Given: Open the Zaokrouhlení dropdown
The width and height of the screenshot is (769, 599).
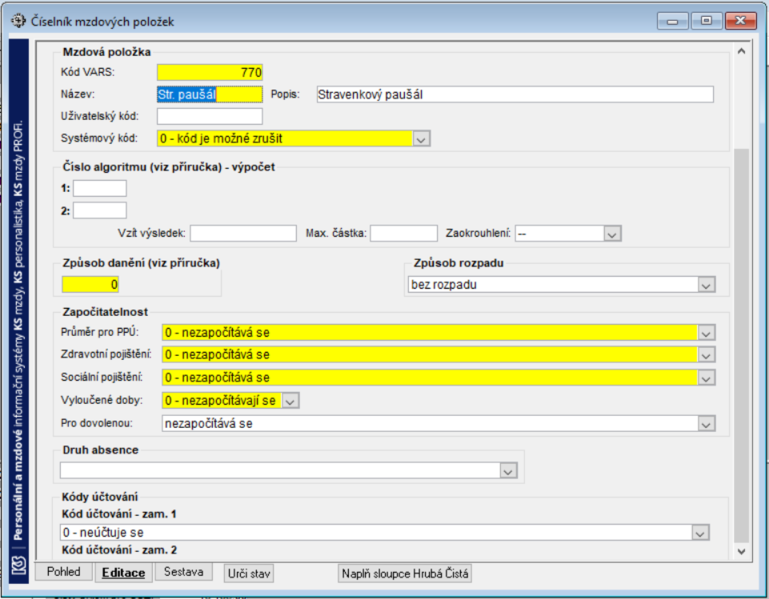Looking at the screenshot, I should (x=612, y=234).
